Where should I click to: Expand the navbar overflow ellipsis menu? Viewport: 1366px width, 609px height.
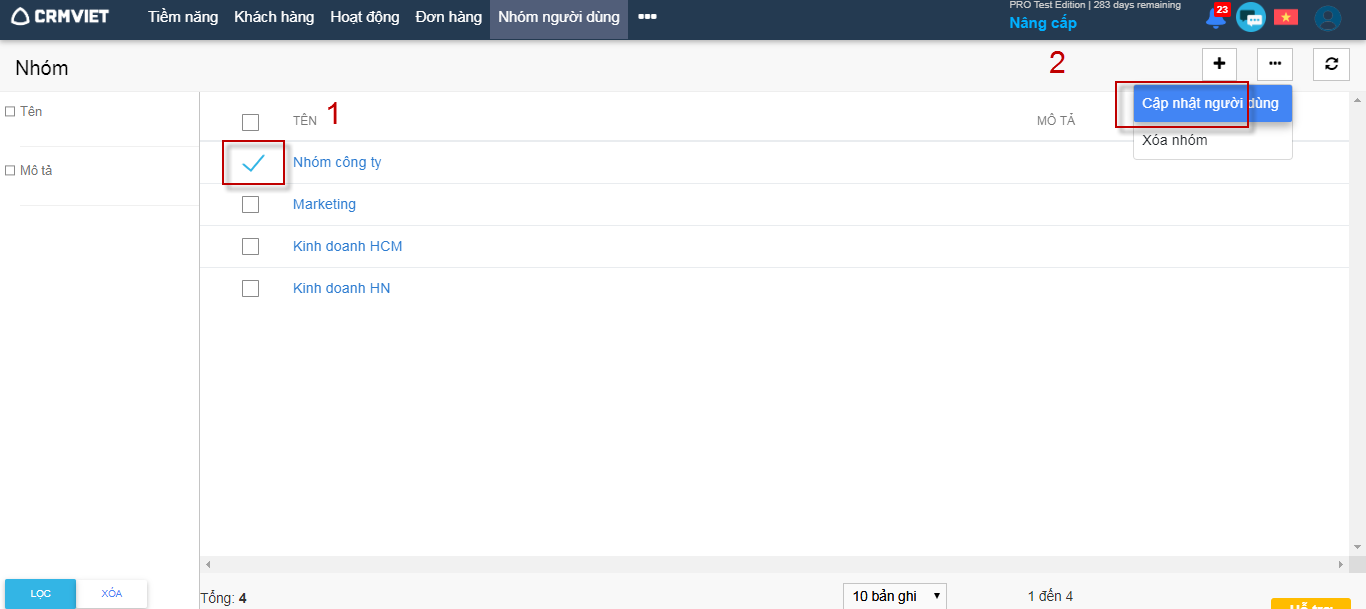(x=647, y=17)
